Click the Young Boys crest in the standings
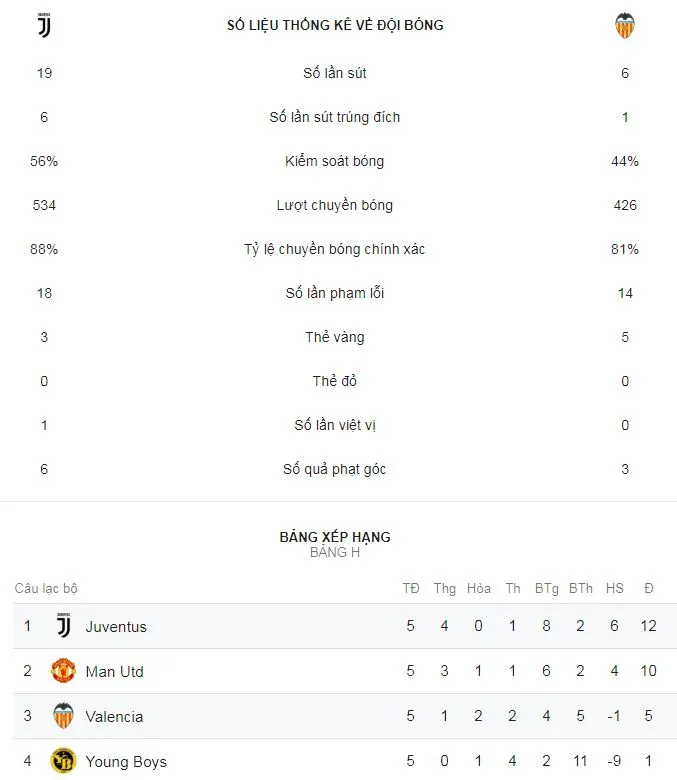Screen dimensions: 677x780 click(63, 761)
